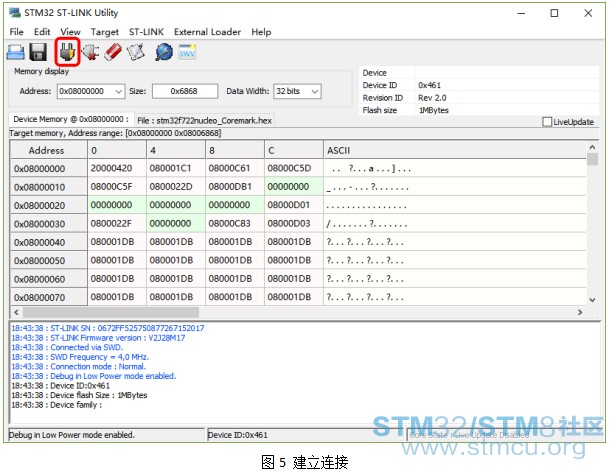The height and width of the screenshot is (472, 610).
Task: Select row address 0x08000020
Action: click(x=49, y=205)
